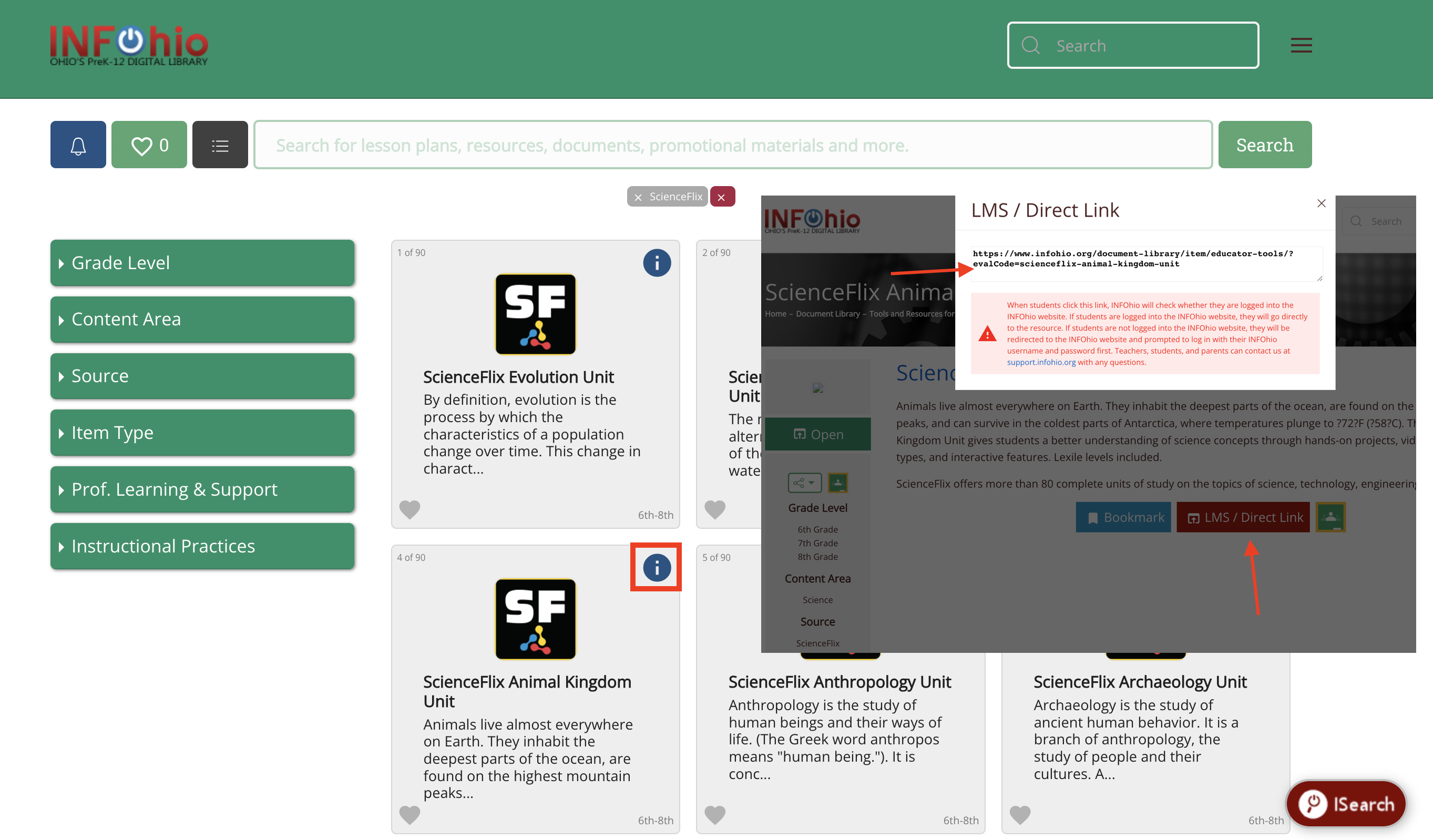Open ScienceFlix Evolution Unit title
Viewport: 1433px width, 840px height.
coord(518,377)
